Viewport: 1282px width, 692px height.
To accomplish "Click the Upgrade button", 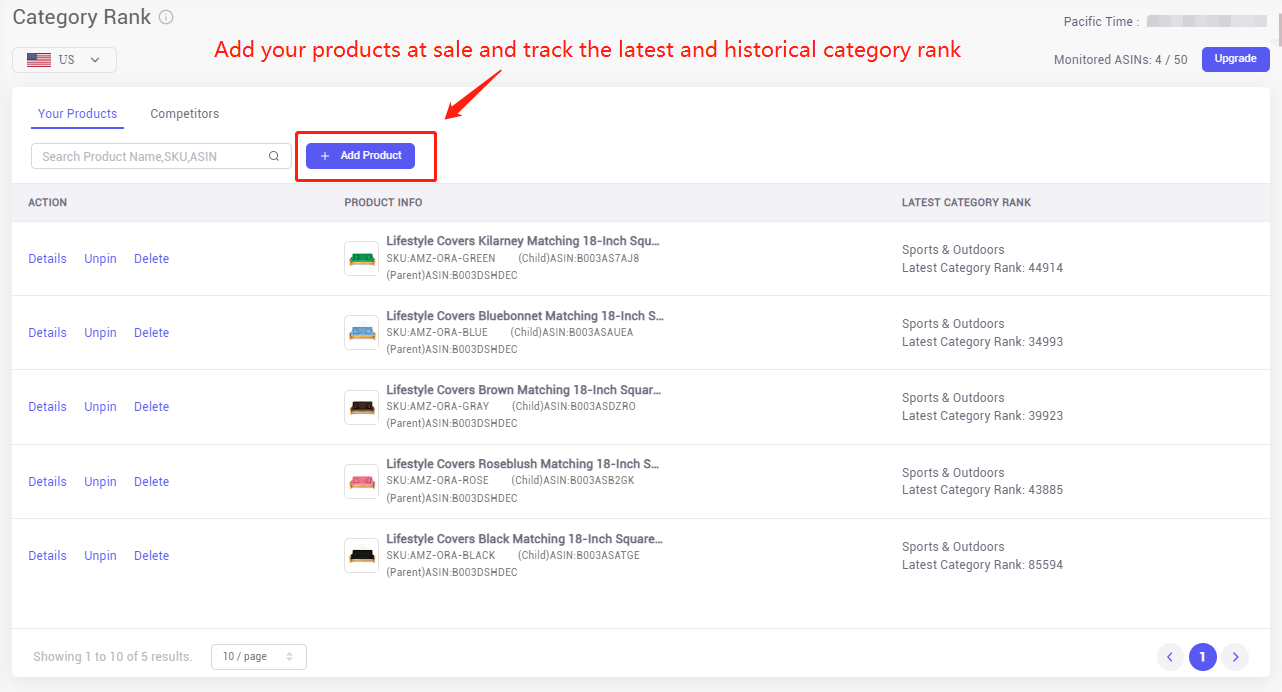I will click(x=1235, y=59).
